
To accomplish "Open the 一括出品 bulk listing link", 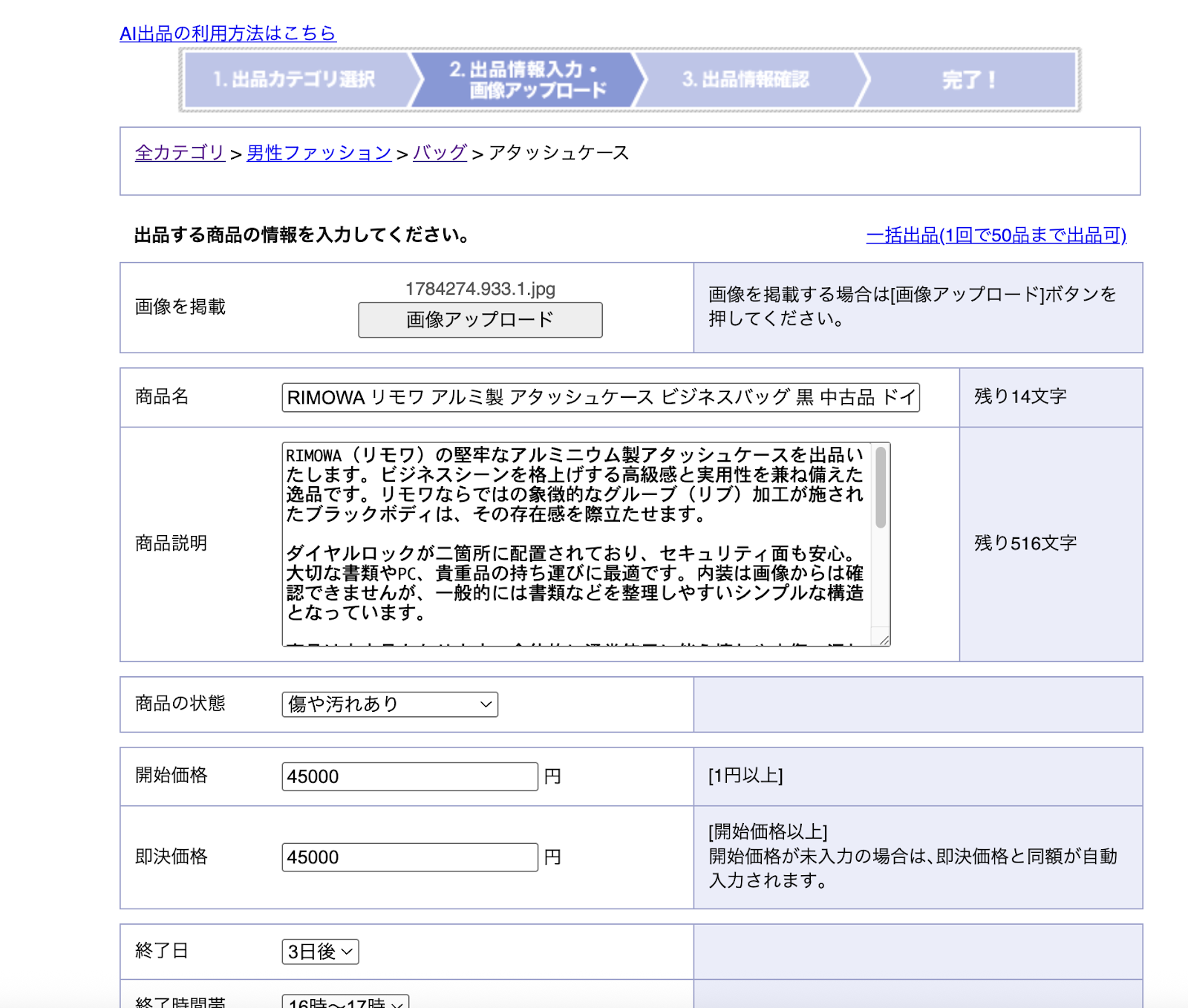I will click(x=996, y=235).
